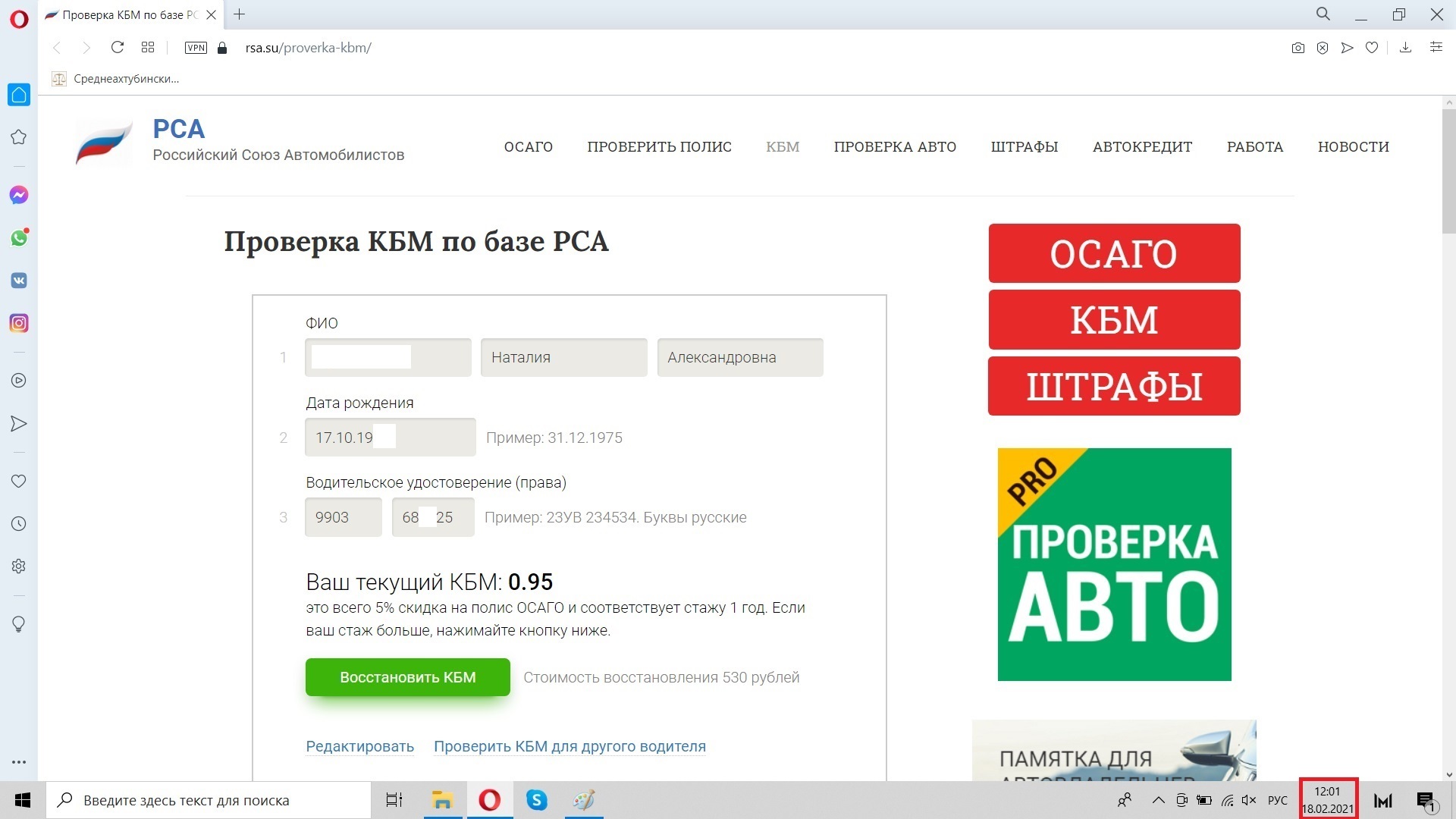Viewport: 1456px width, 819px height.
Task: Click the red ОСАГО banner button
Action: tap(1113, 253)
